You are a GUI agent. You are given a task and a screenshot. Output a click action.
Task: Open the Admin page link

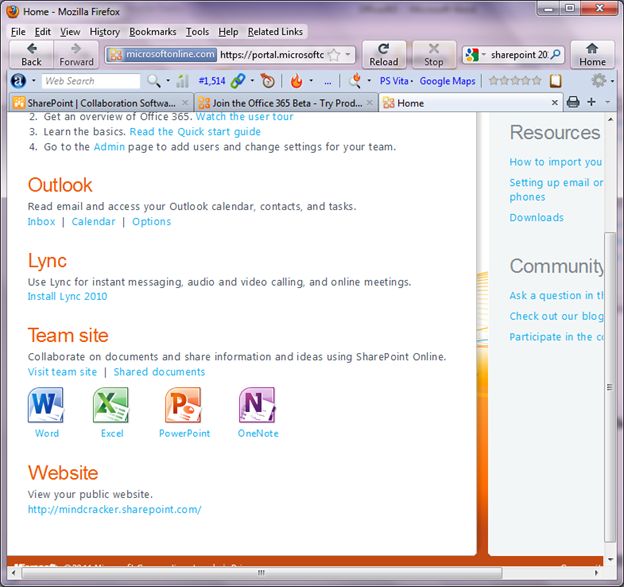109,147
